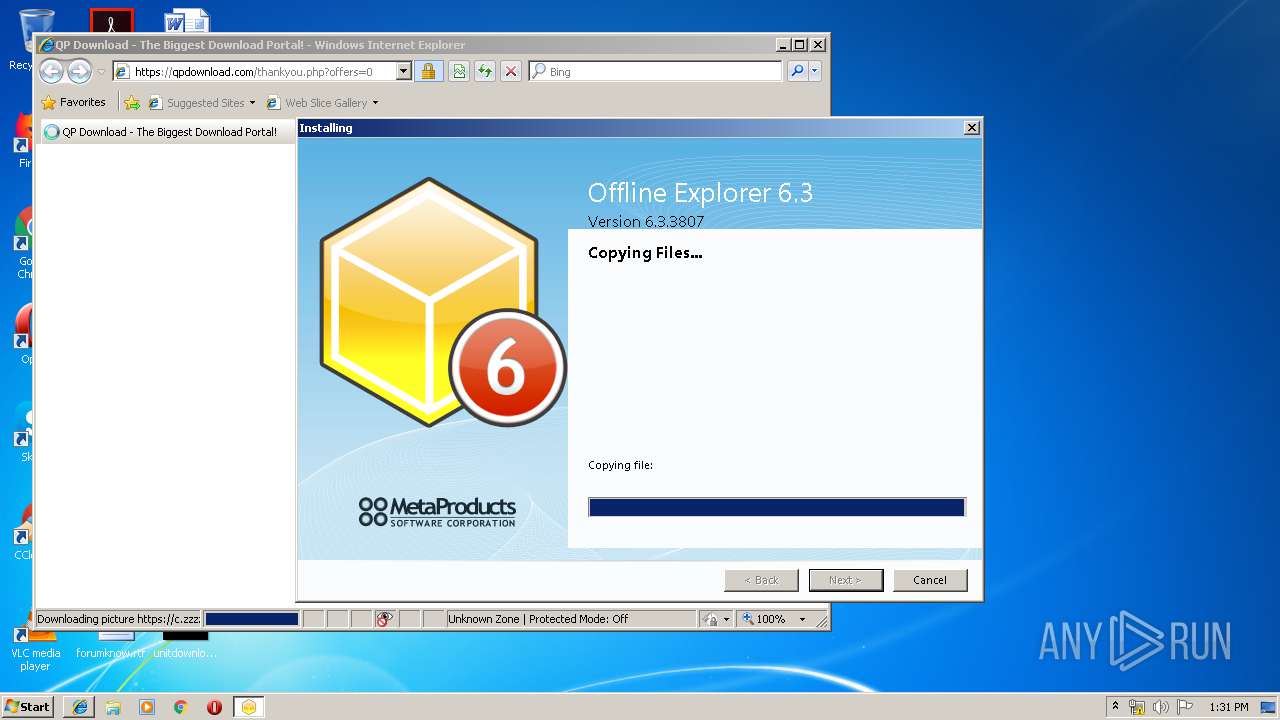Viewport: 1280px width, 720px height.
Task: Cancel the Offline Explorer installation
Action: tap(929, 580)
